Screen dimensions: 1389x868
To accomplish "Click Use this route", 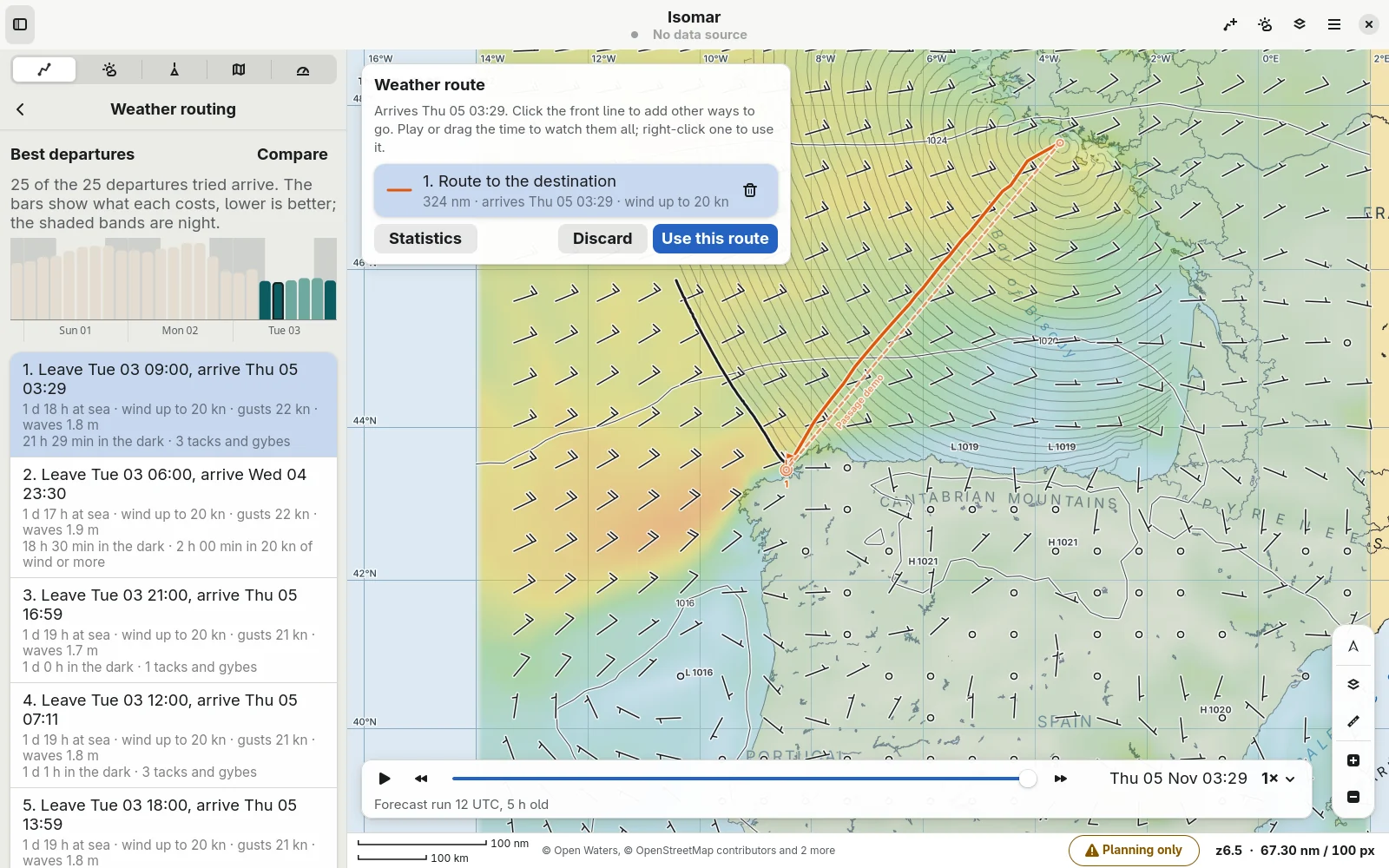I will [715, 239].
